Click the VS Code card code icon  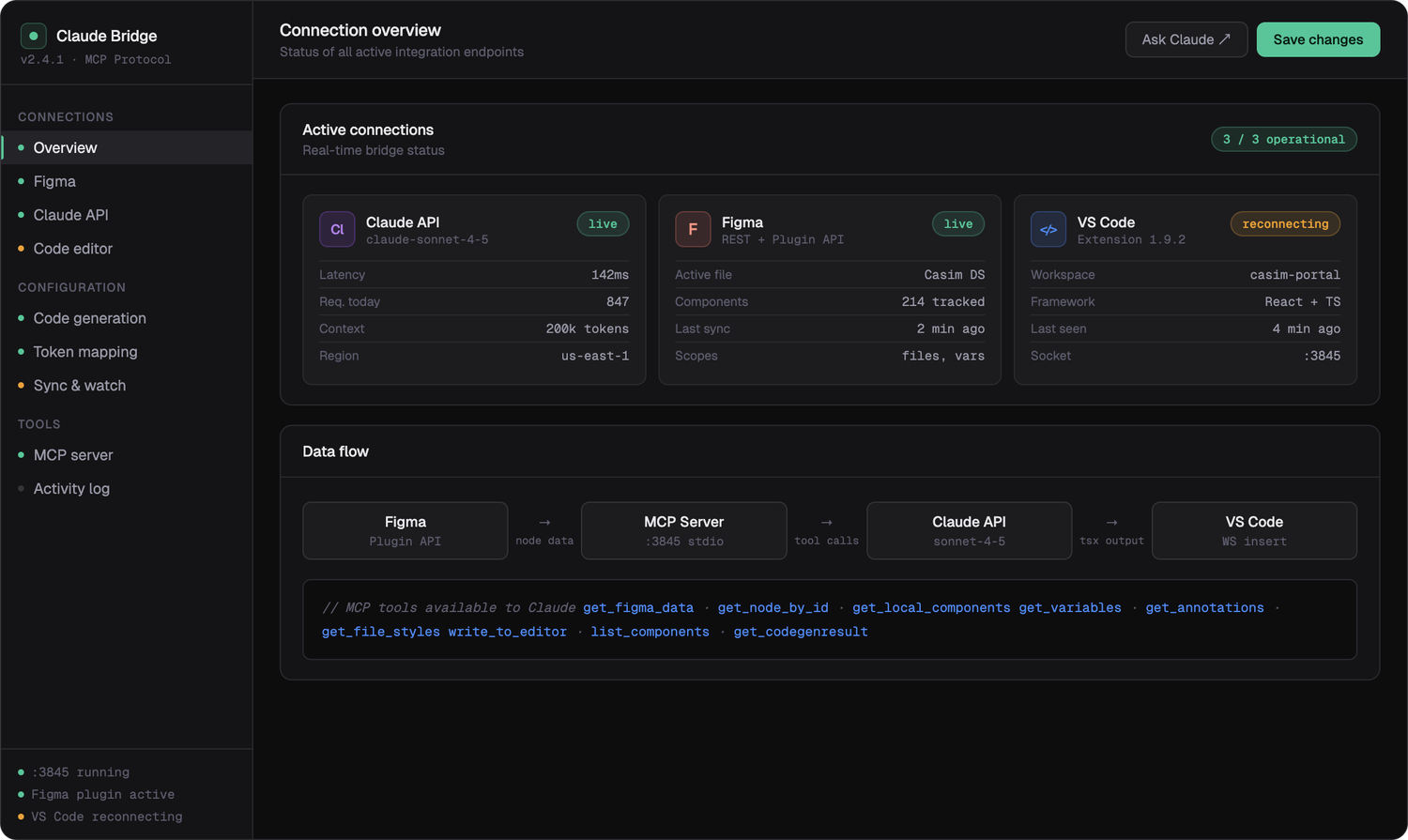1048,229
